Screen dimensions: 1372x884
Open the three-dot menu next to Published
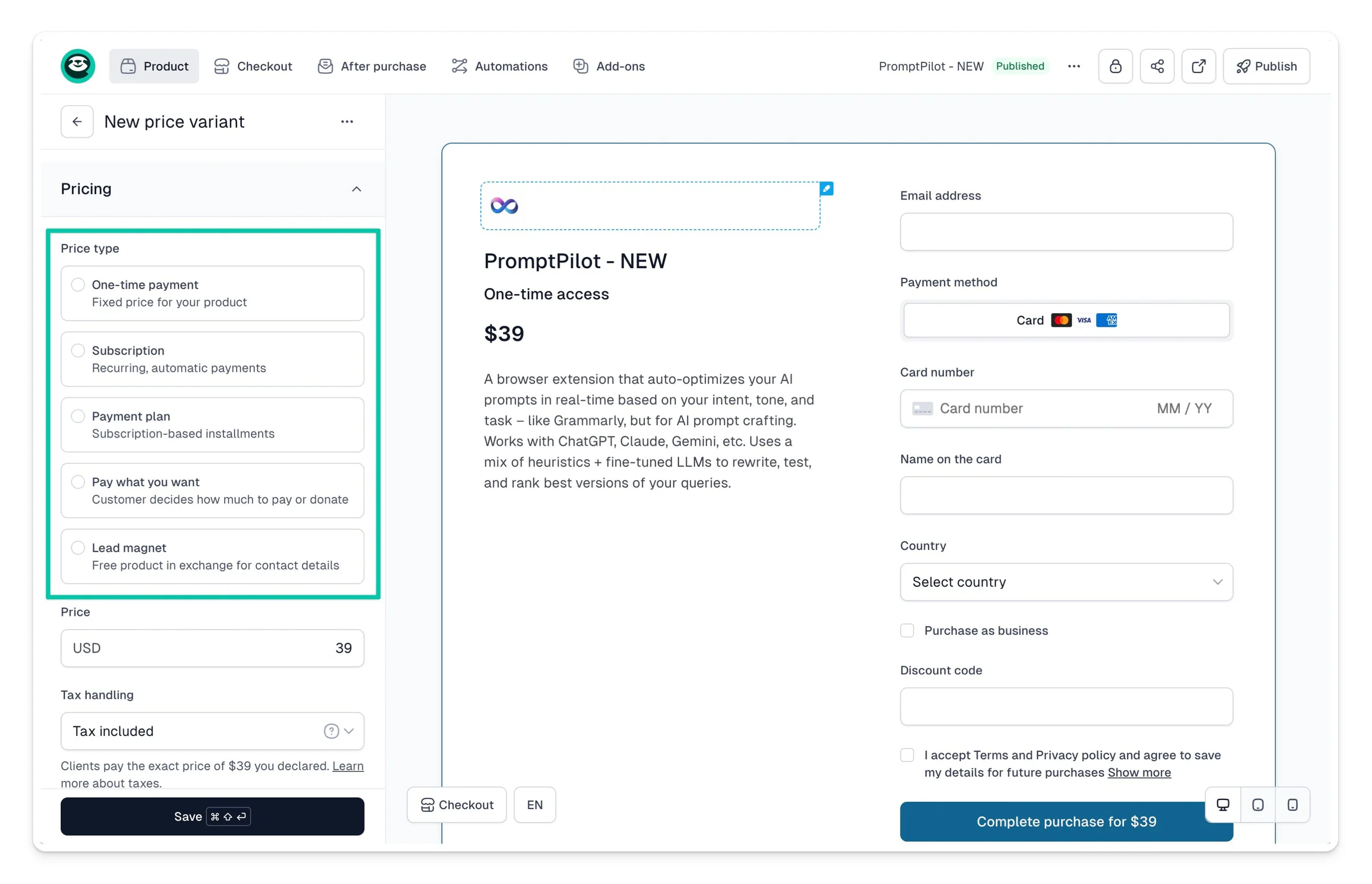click(1074, 66)
